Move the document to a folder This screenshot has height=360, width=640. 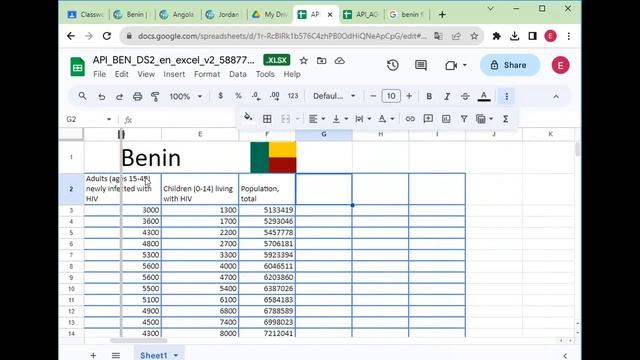click(322, 61)
